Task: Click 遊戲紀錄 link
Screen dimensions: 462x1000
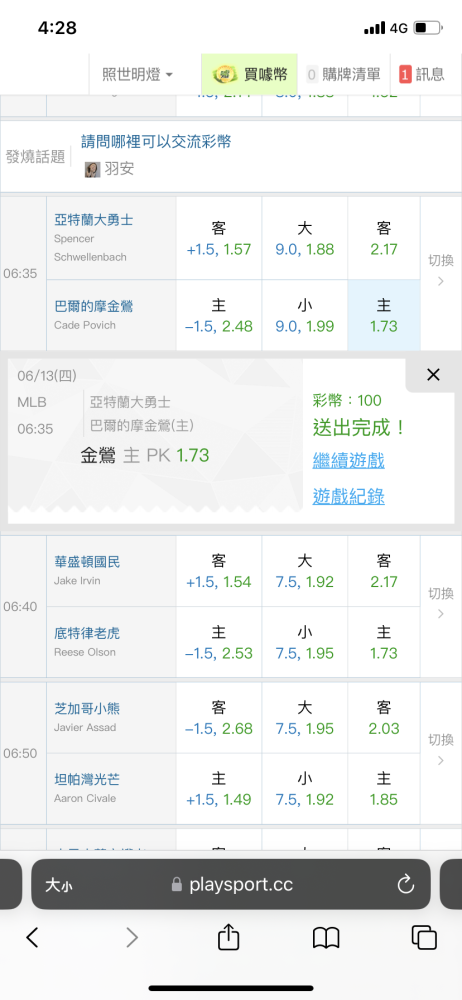Action: [x=348, y=496]
